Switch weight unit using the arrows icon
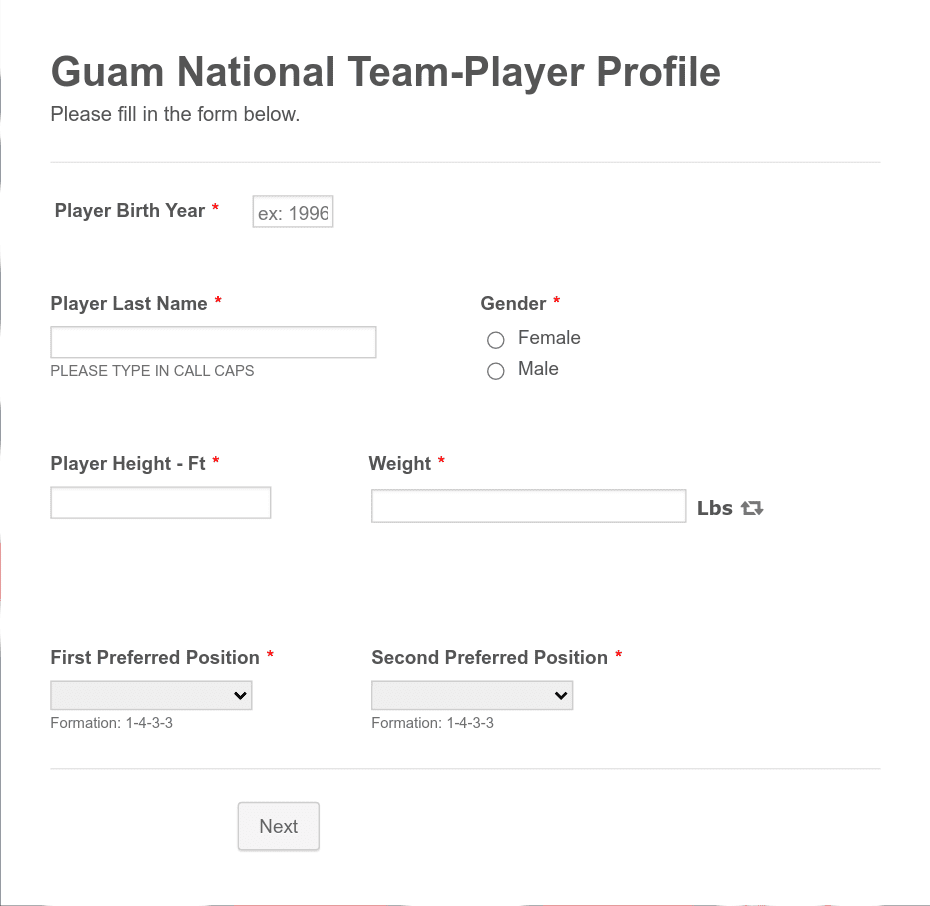 coord(751,508)
